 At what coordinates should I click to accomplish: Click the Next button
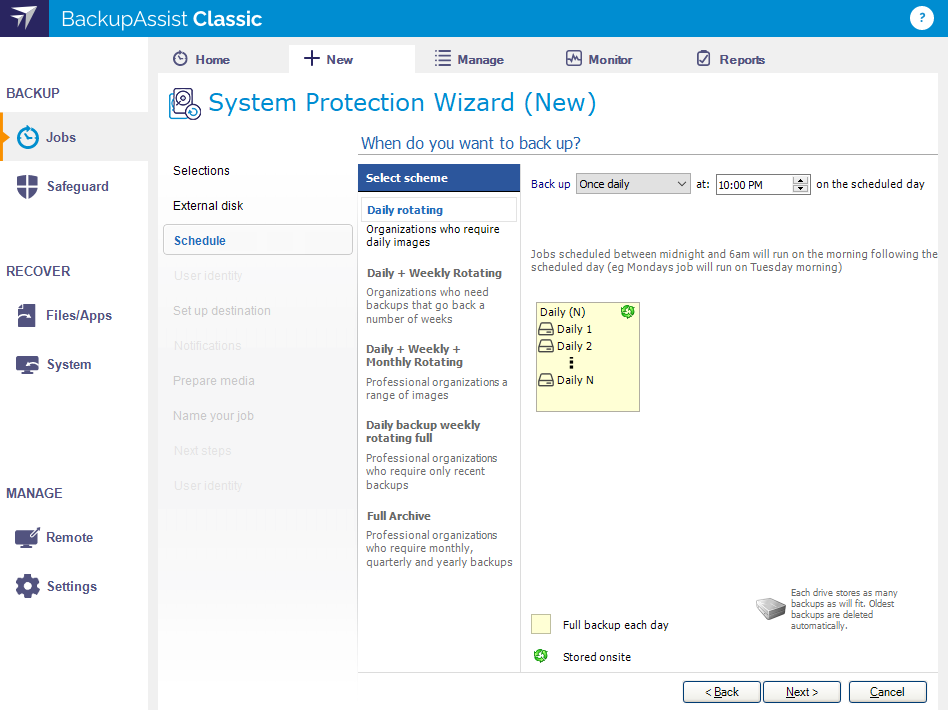click(802, 692)
